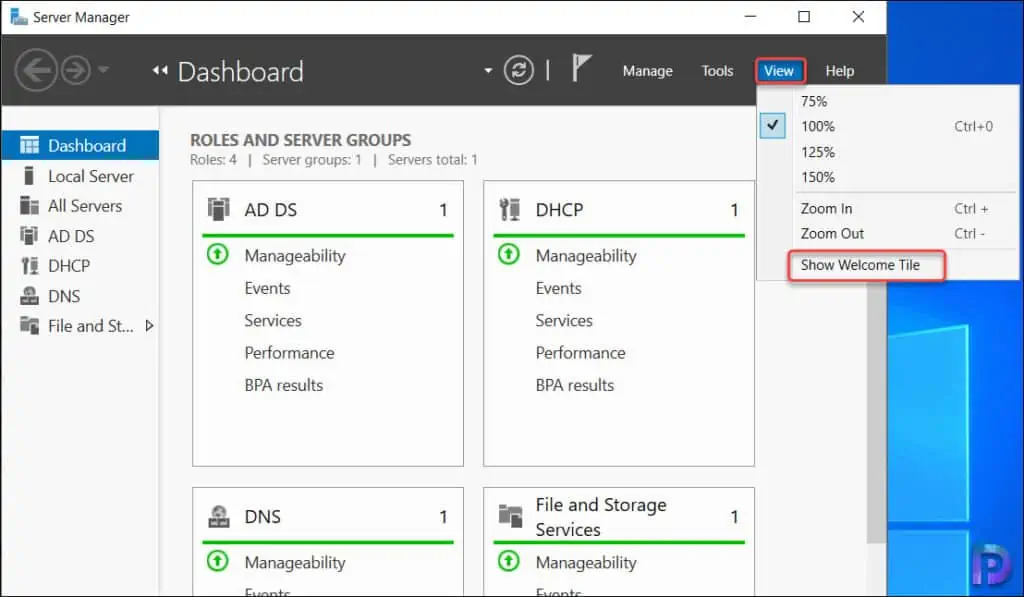Open Services in DHCP tile
Screen dimensions: 1024x597
[564, 320]
